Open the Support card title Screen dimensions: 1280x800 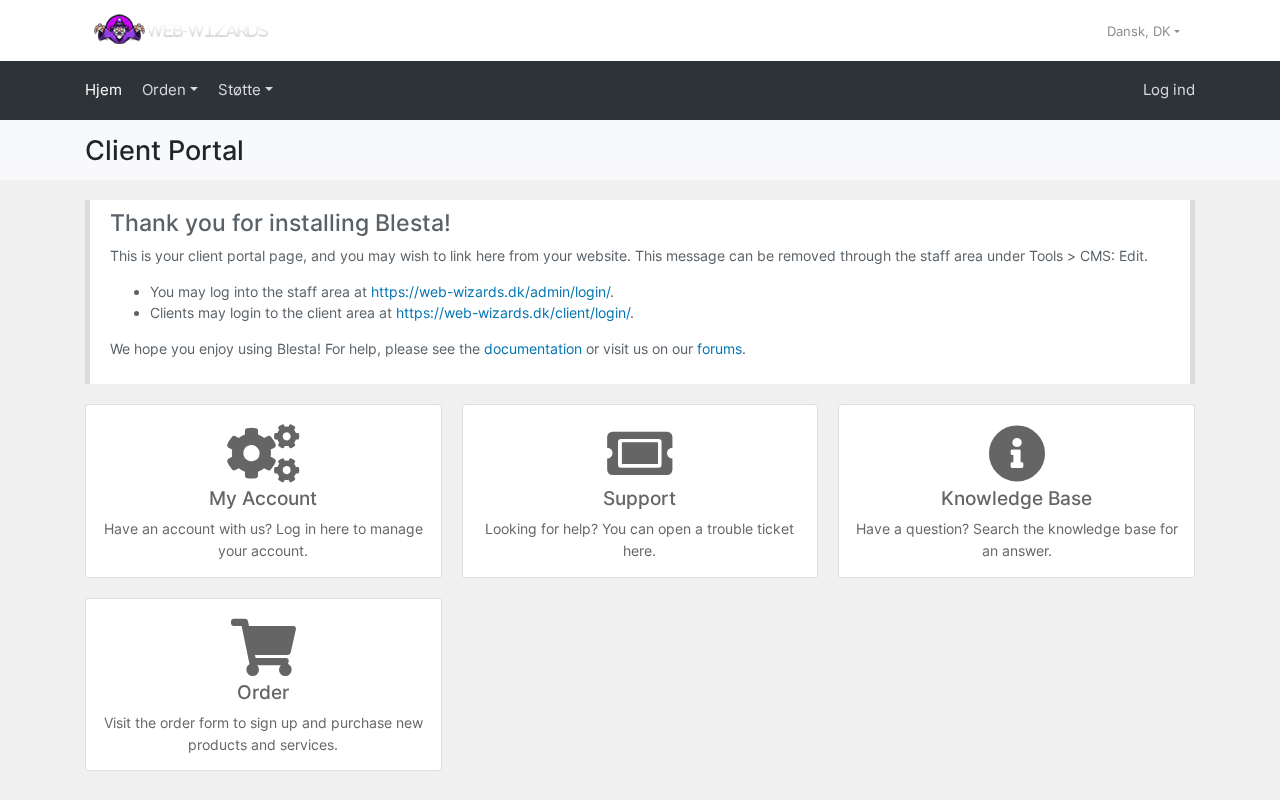click(x=640, y=498)
